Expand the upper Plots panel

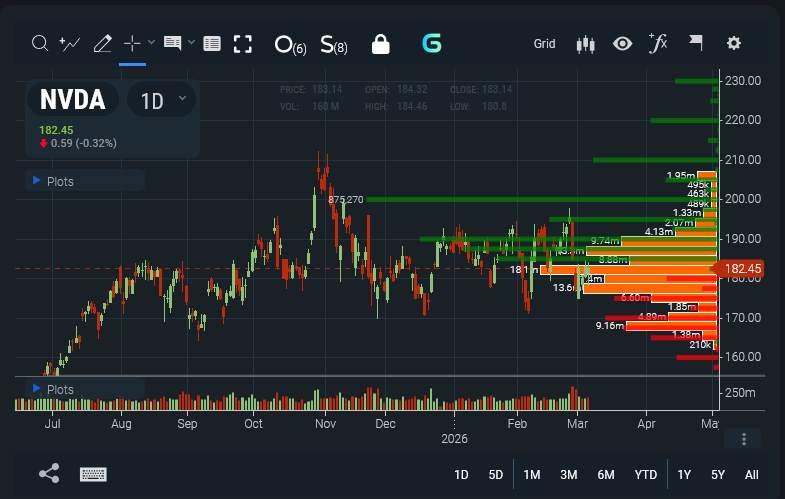[85, 181]
